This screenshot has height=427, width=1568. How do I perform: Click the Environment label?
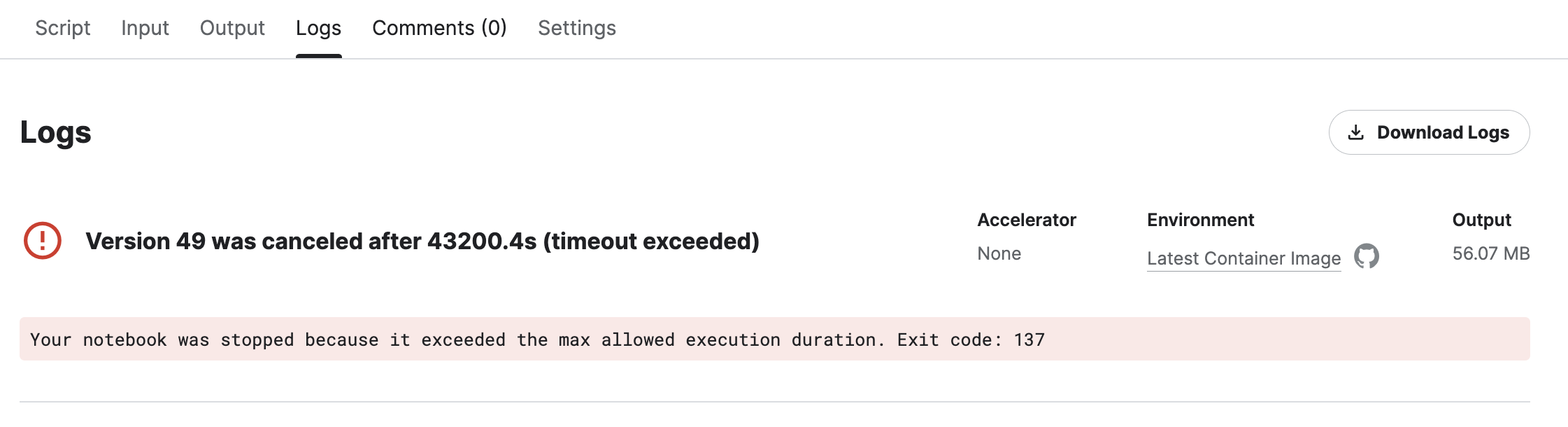[1200, 220]
